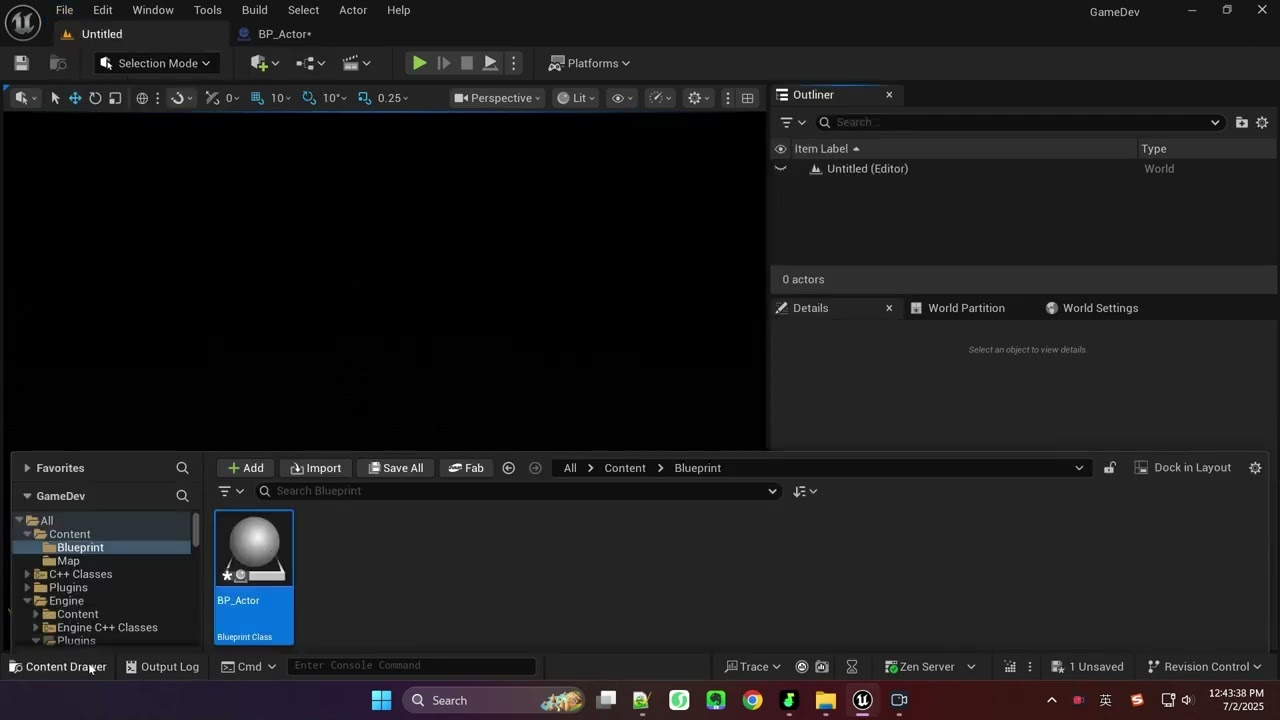The height and width of the screenshot is (720, 1280).
Task: Open the Lit view mode dropdown
Action: (x=576, y=98)
